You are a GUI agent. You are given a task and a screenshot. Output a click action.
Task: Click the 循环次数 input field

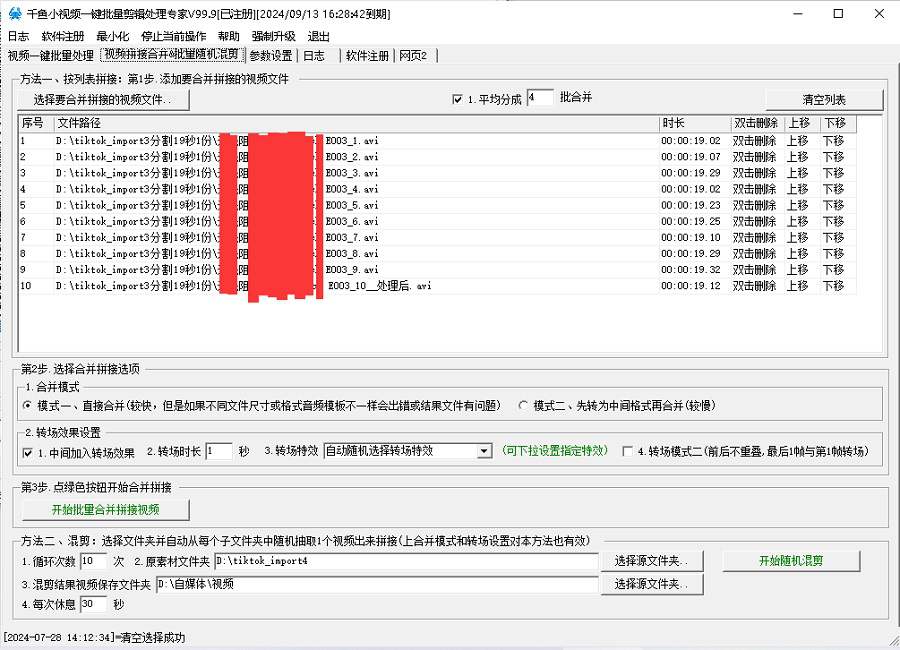coord(93,561)
